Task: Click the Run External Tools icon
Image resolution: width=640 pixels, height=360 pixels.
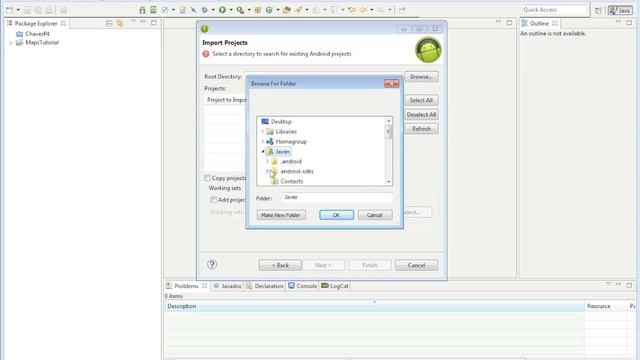Action: [x=240, y=10]
